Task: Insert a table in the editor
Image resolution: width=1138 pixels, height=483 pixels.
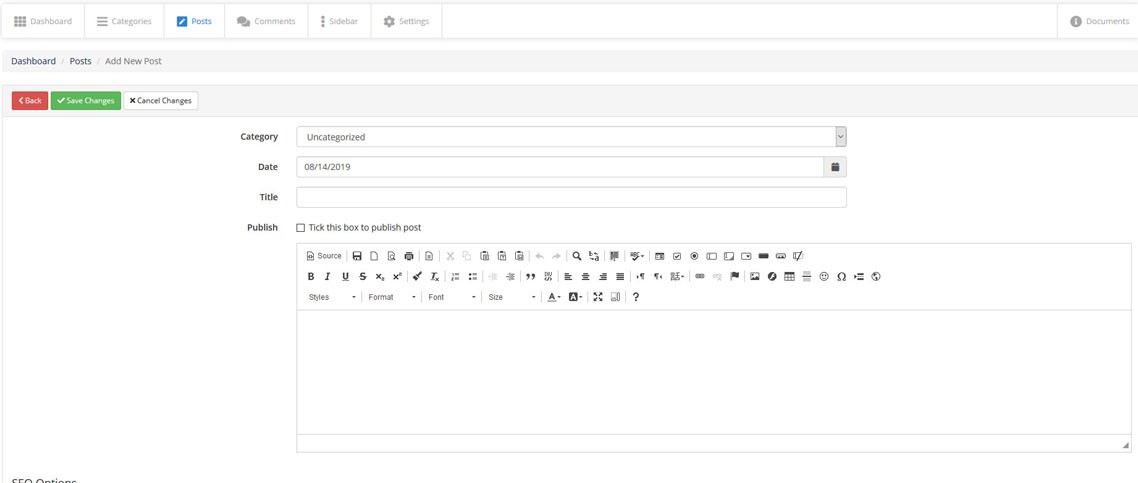Action: (x=789, y=277)
